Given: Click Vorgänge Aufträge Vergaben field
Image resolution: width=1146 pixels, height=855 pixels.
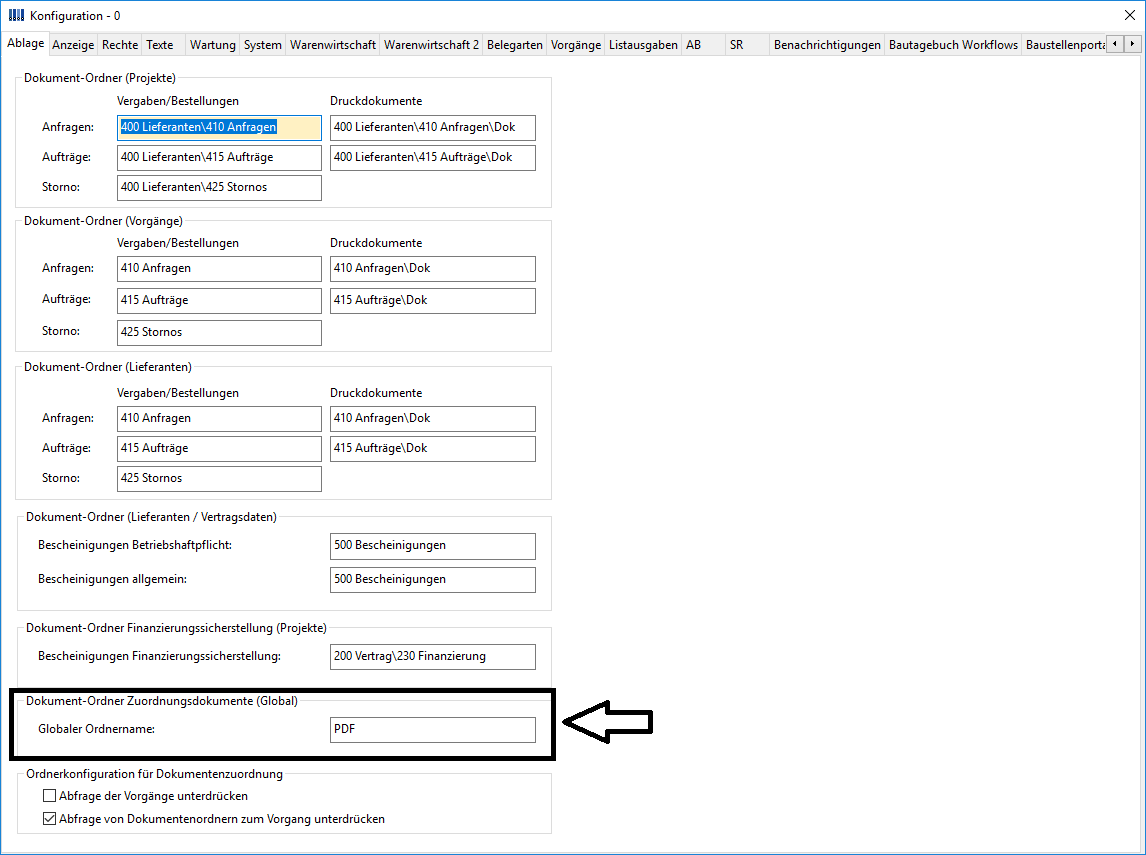Looking at the screenshot, I should pos(219,301).
